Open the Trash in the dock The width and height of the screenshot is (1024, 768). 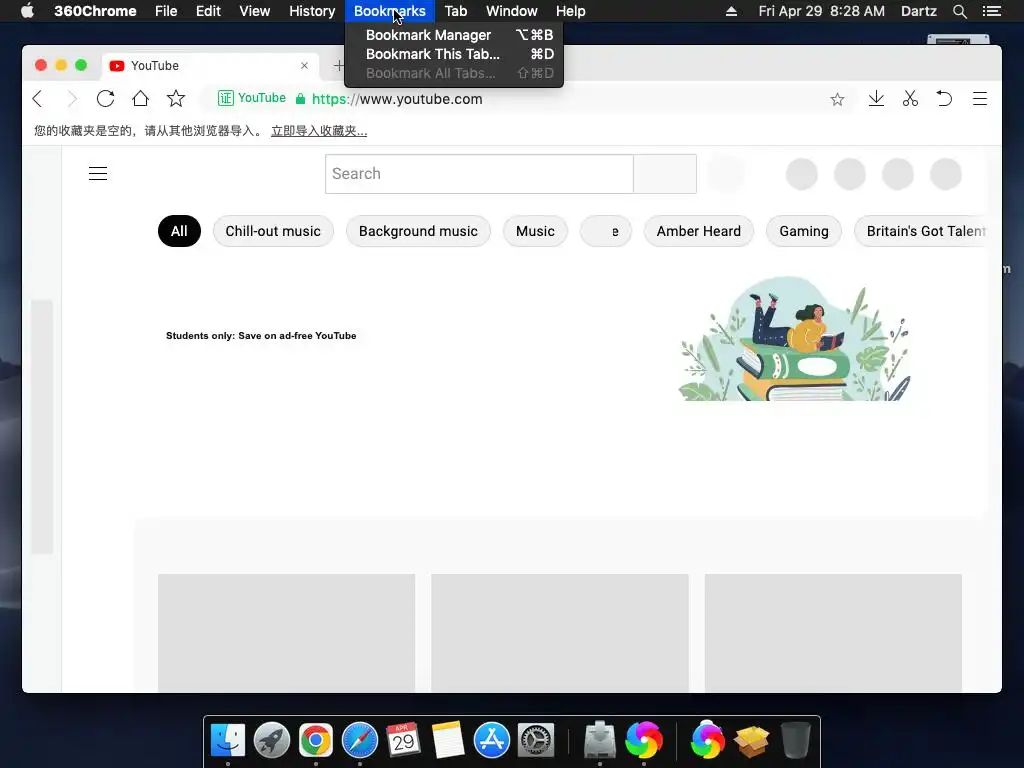(x=795, y=740)
